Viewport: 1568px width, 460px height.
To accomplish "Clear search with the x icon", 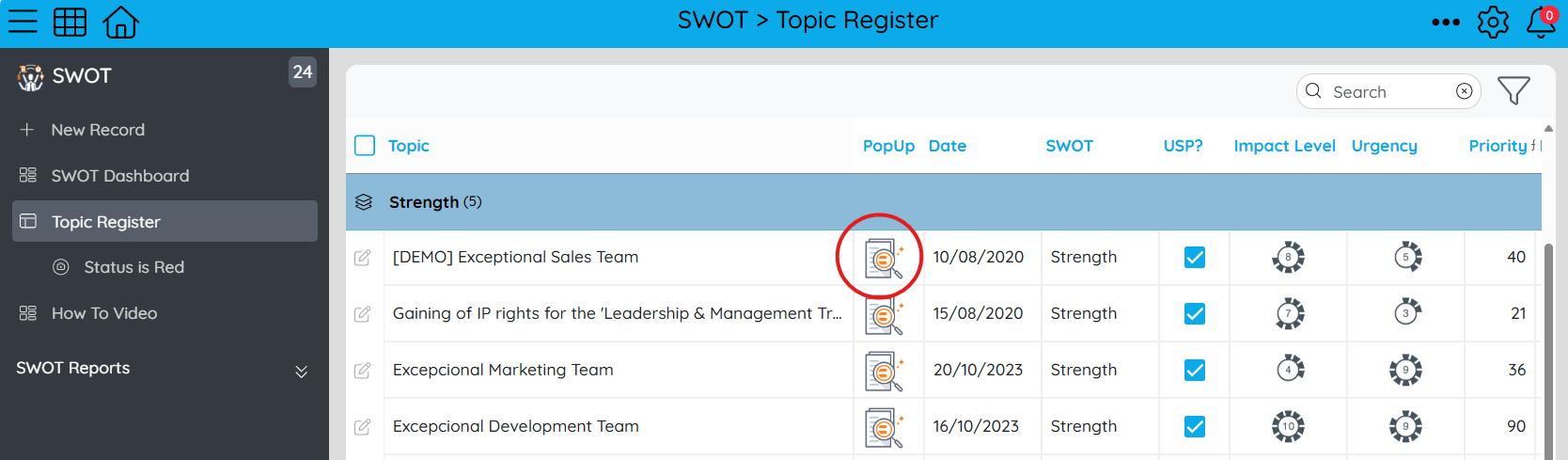I will click(1464, 91).
